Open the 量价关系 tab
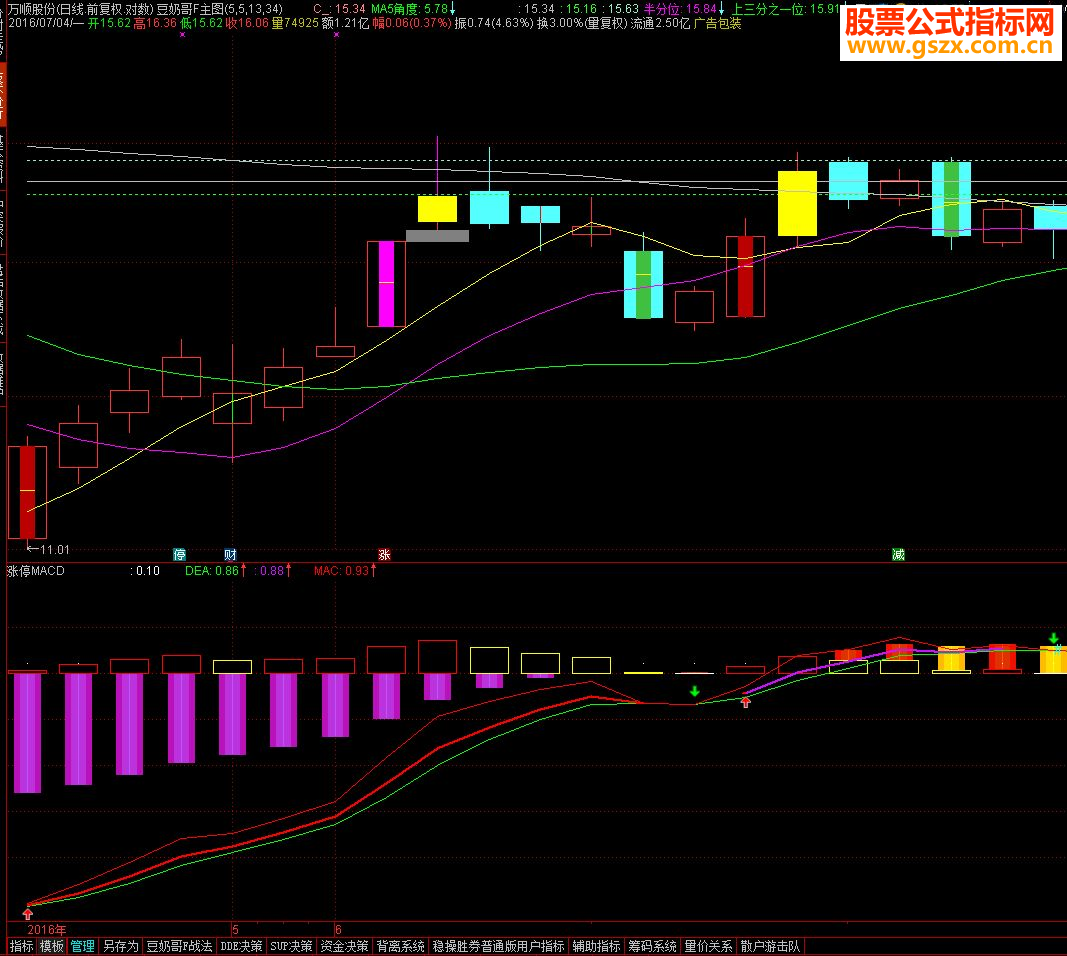This screenshot has height=956, width=1067. (708, 946)
